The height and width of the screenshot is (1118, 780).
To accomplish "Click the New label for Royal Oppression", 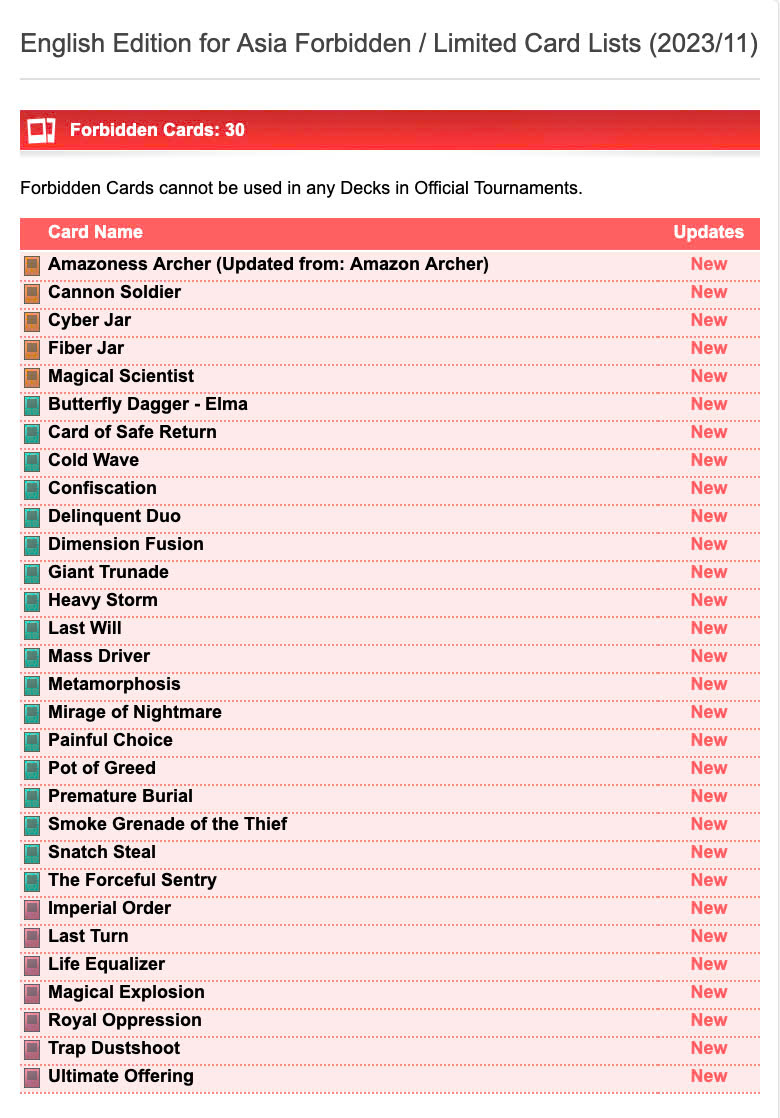I will tap(708, 1020).
